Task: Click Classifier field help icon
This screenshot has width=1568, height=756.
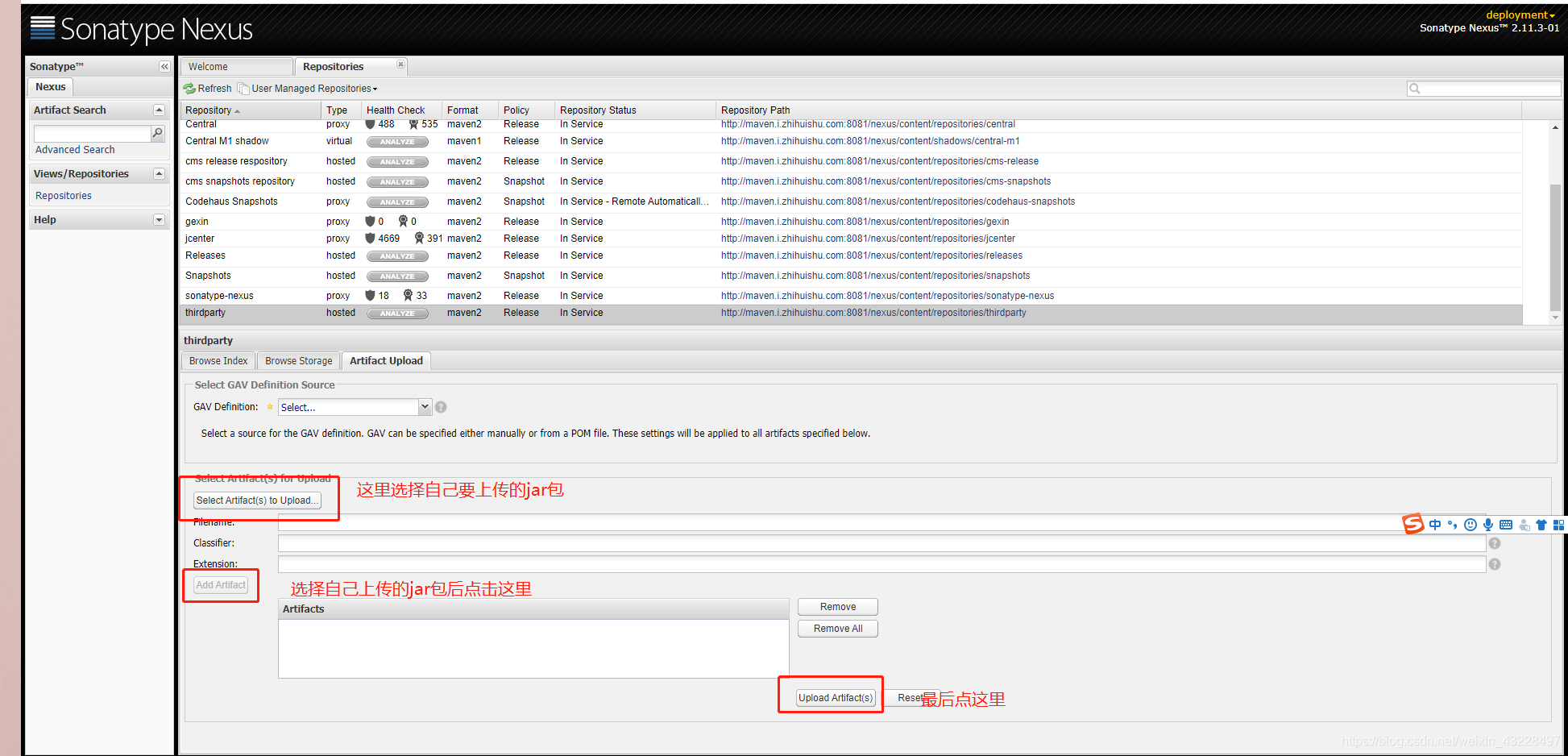Action: tap(1495, 543)
